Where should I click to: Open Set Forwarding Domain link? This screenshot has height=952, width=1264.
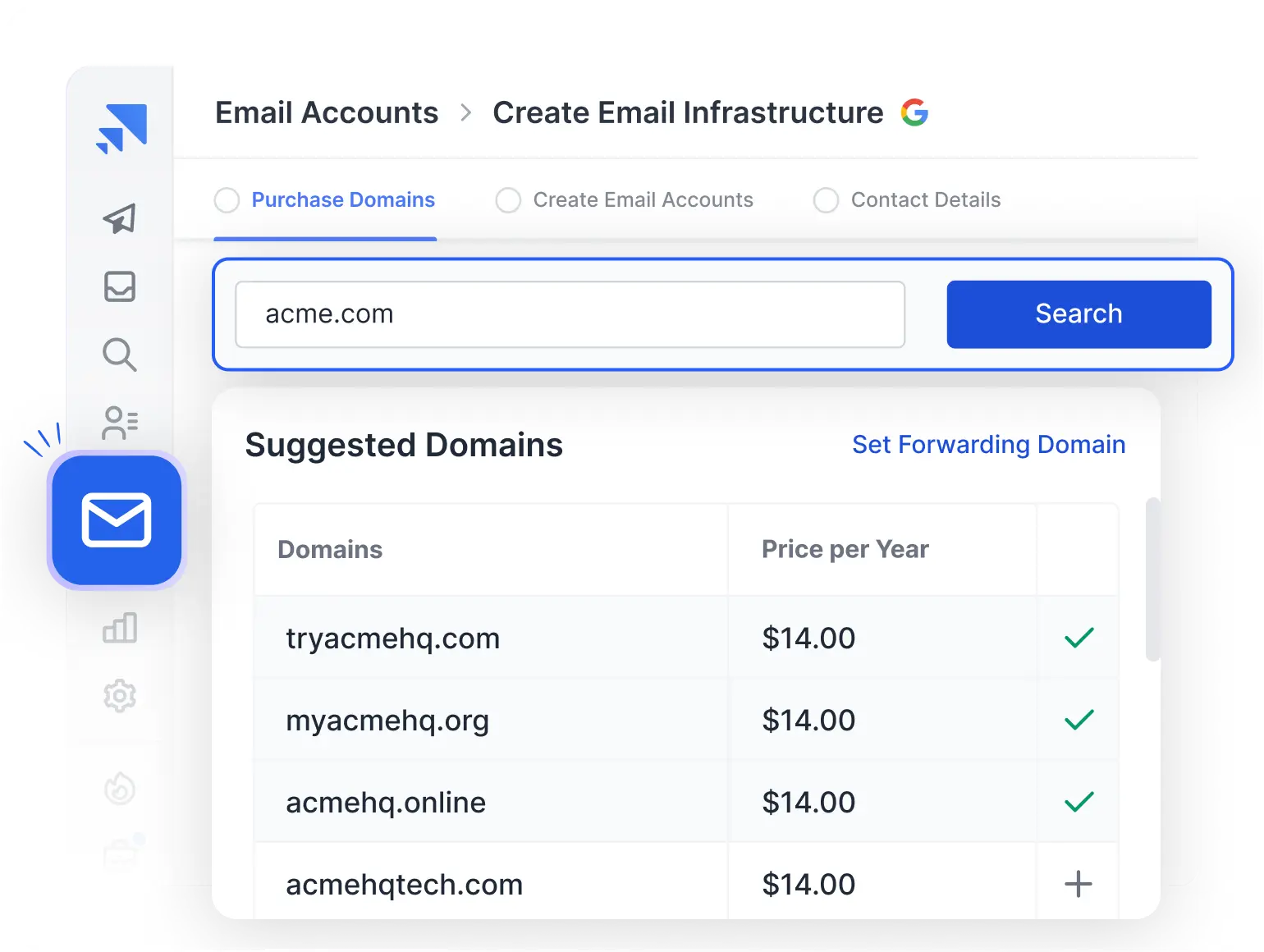987,444
